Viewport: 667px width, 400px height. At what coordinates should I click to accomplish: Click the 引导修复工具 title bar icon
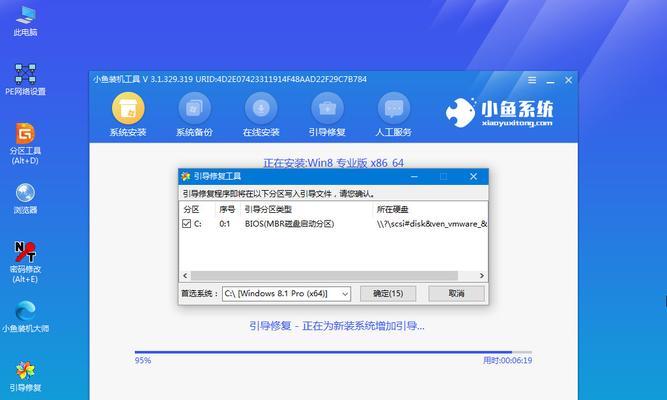pyautogui.click(x=185, y=176)
